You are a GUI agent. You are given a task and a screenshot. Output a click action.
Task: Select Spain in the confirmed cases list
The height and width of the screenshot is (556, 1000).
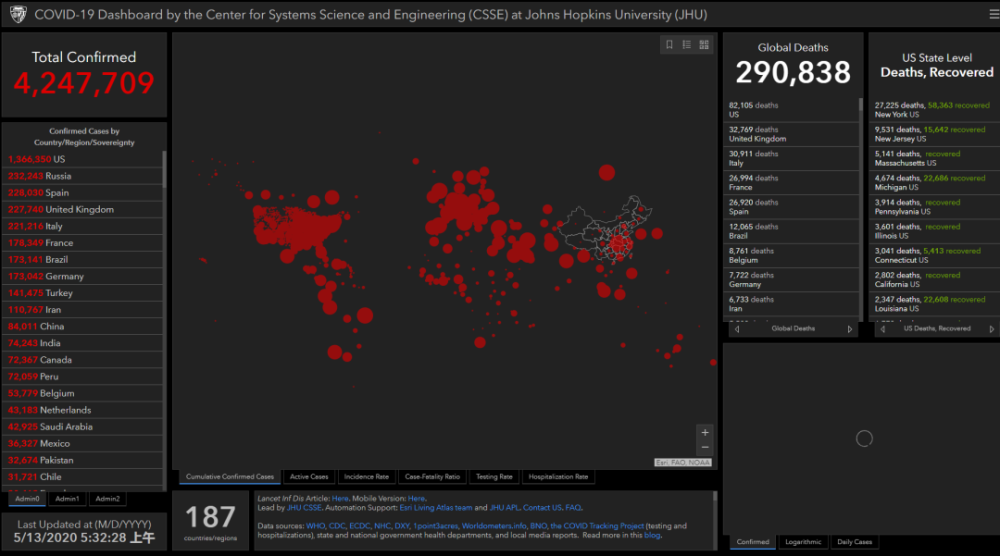coord(83,193)
